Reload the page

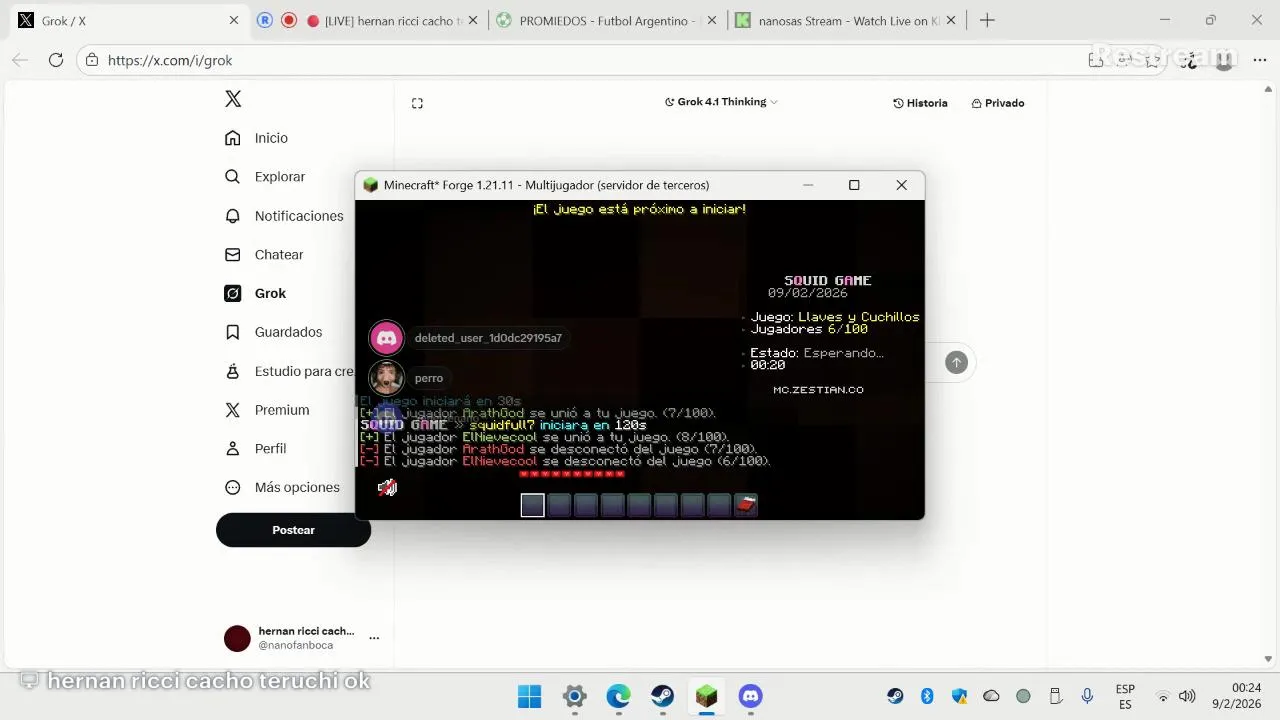[x=56, y=60]
